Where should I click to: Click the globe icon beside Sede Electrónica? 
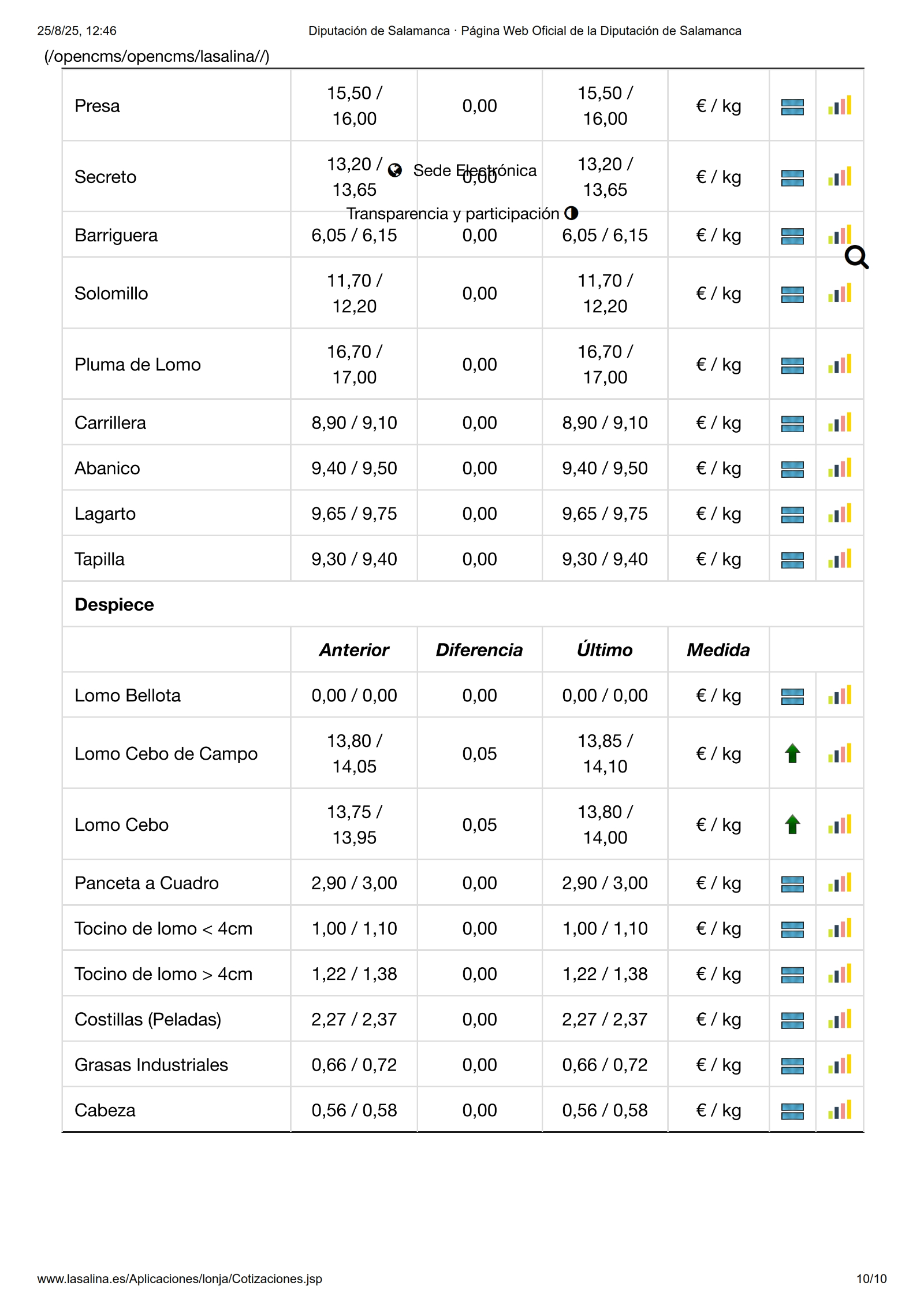click(x=395, y=170)
